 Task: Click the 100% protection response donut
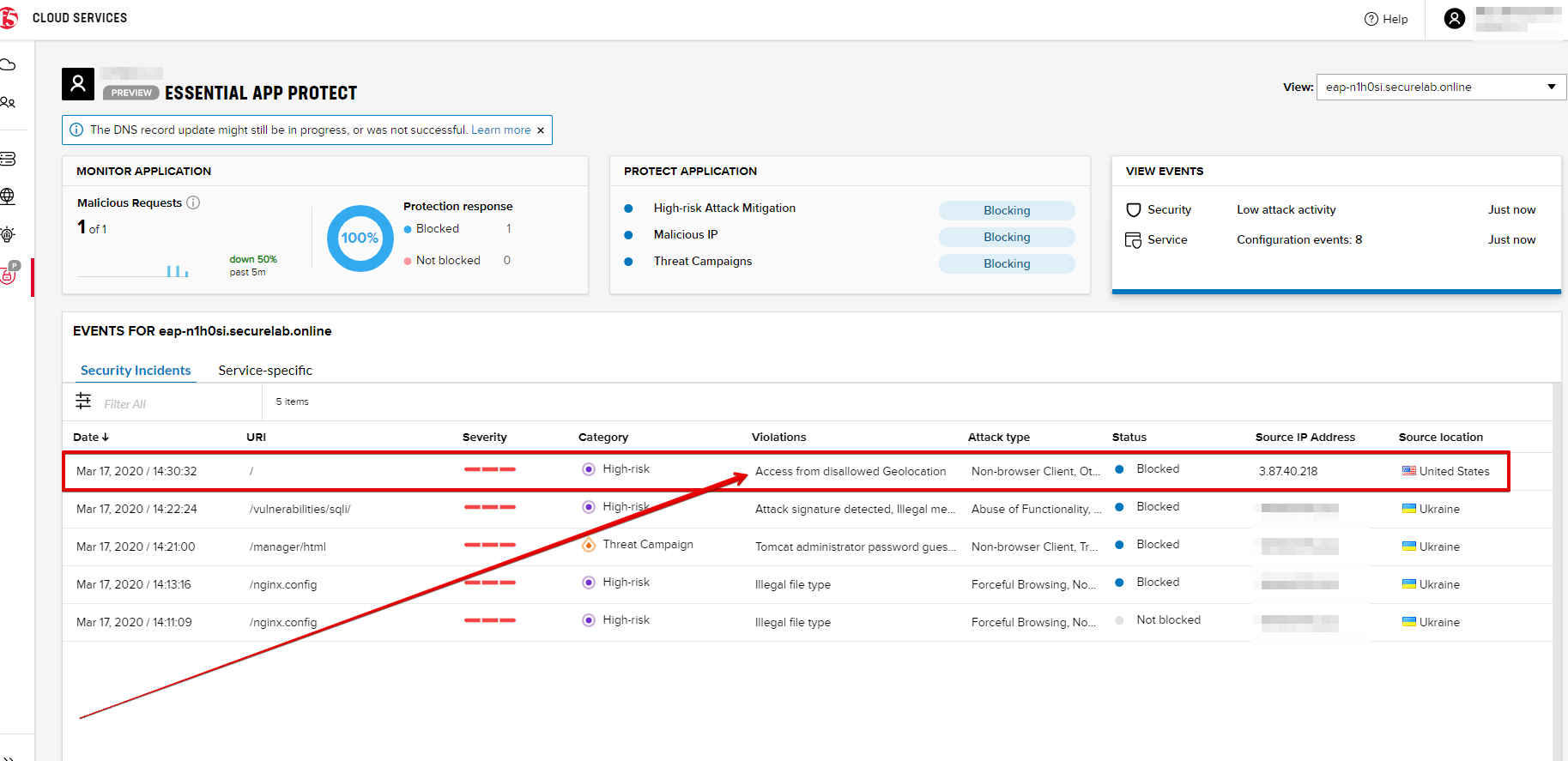pyautogui.click(x=360, y=239)
